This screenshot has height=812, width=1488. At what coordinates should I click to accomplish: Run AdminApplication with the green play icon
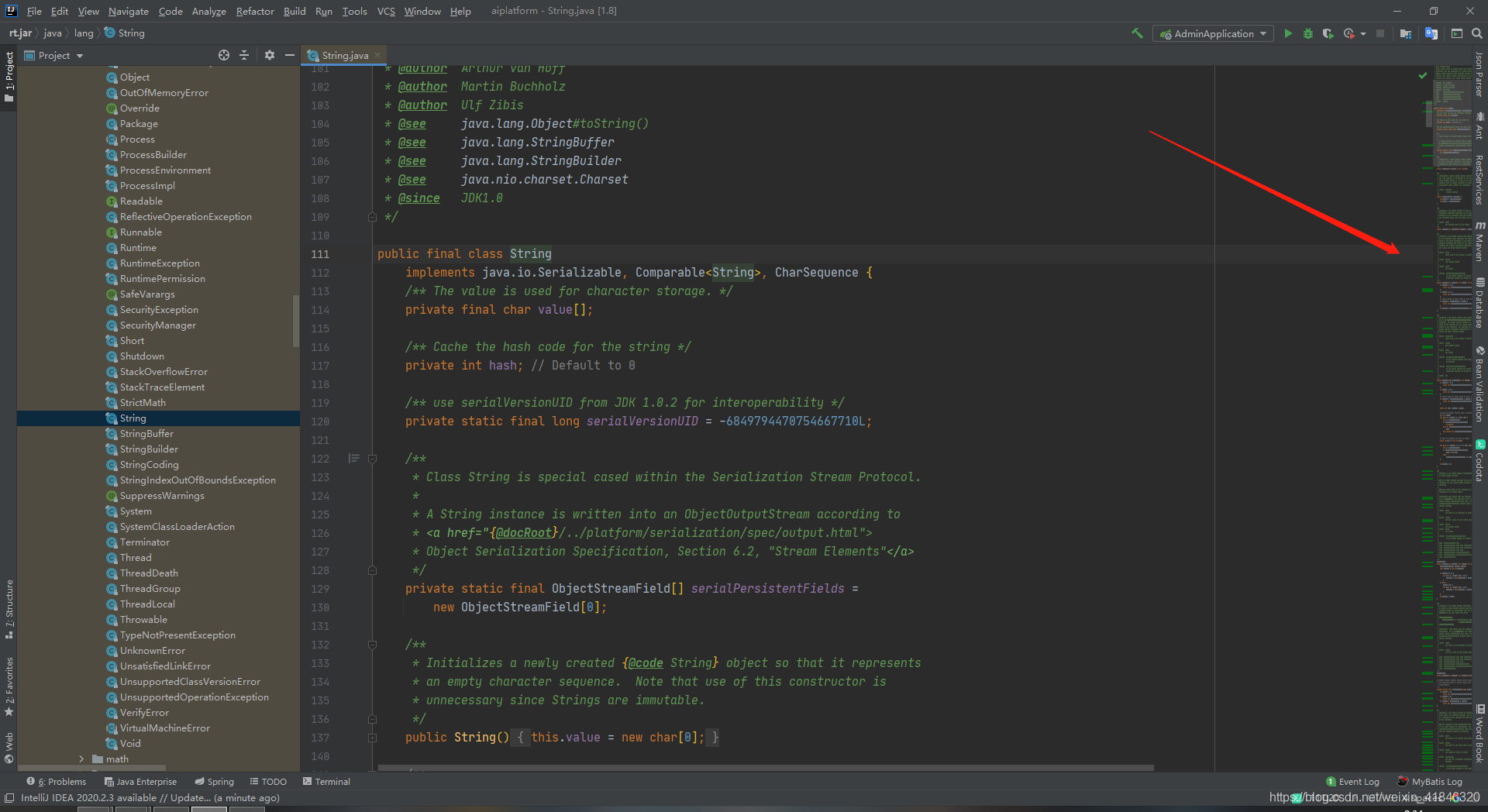click(1288, 33)
